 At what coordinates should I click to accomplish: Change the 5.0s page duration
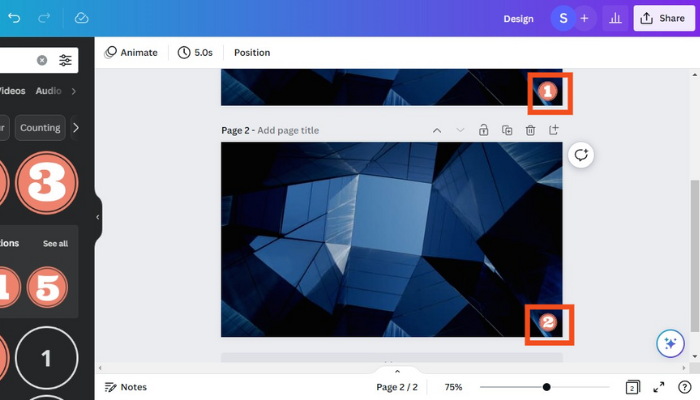click(x=195, y=53)
